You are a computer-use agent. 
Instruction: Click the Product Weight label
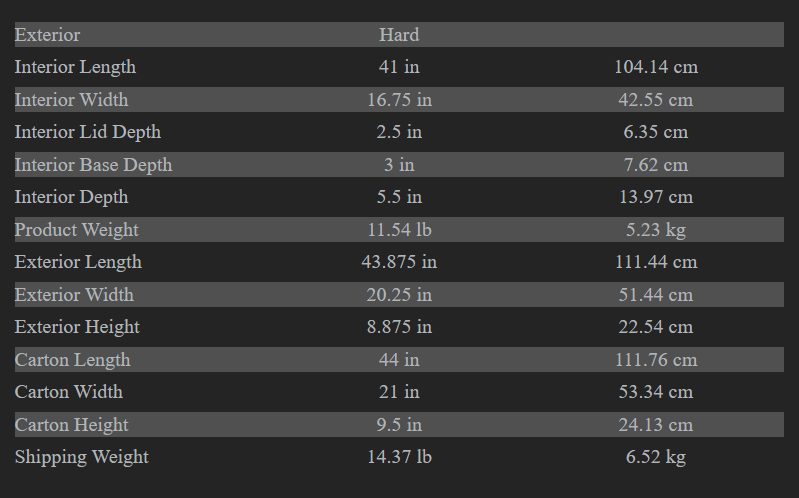coord(76,230)
